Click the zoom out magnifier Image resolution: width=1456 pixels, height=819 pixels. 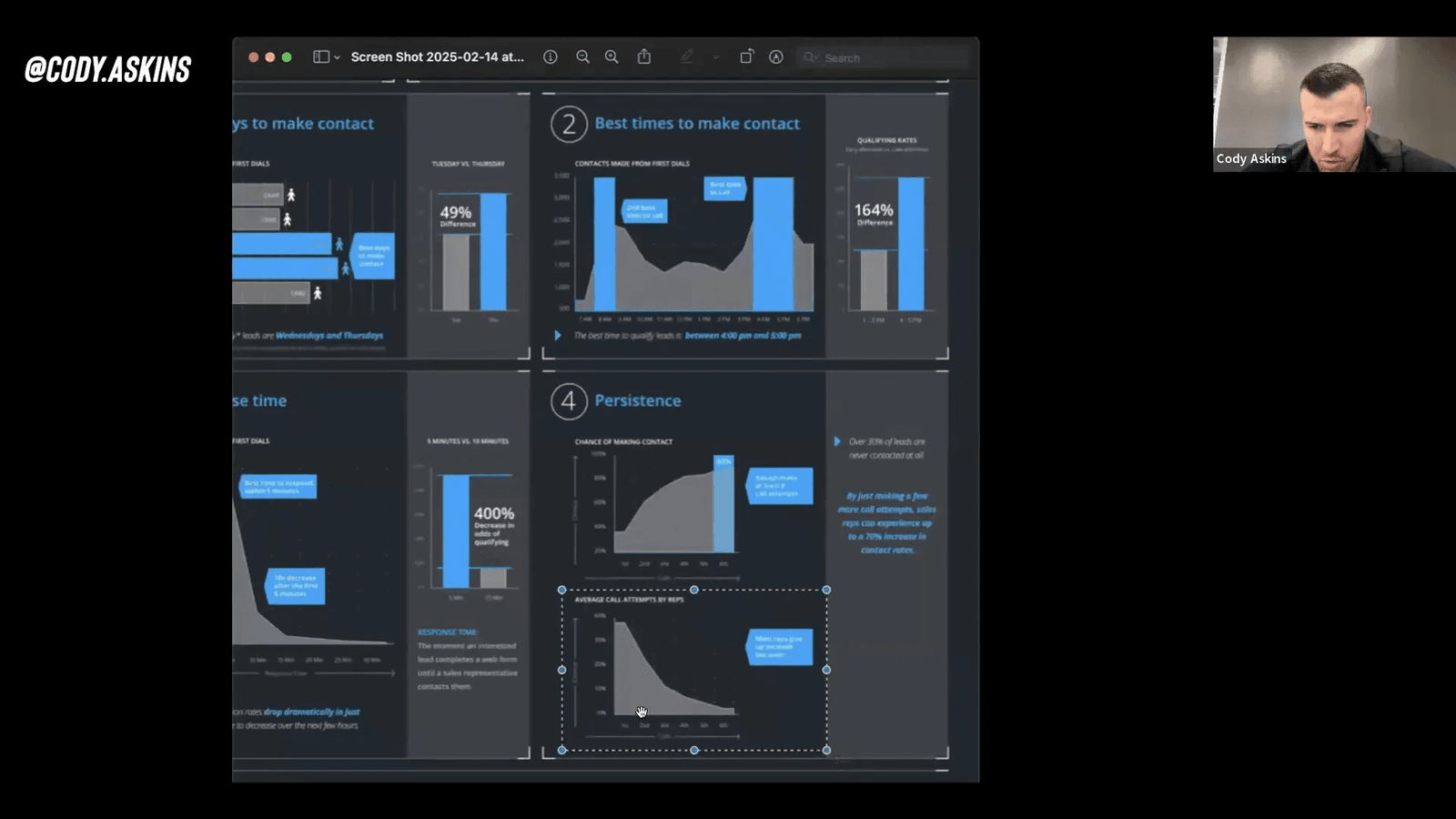click(x=582, y=57)
